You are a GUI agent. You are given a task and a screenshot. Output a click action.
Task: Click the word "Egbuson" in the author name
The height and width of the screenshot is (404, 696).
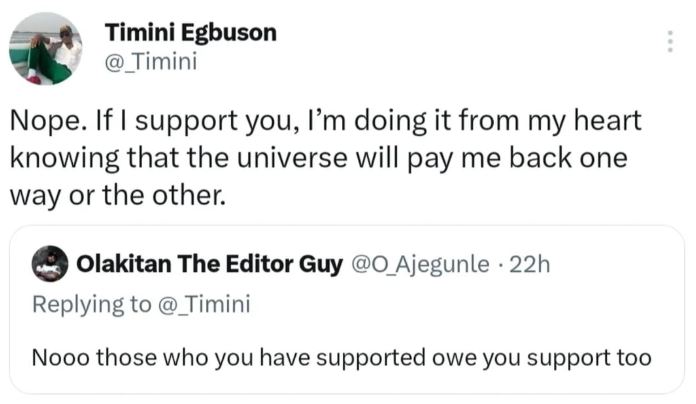pos(231,32)
